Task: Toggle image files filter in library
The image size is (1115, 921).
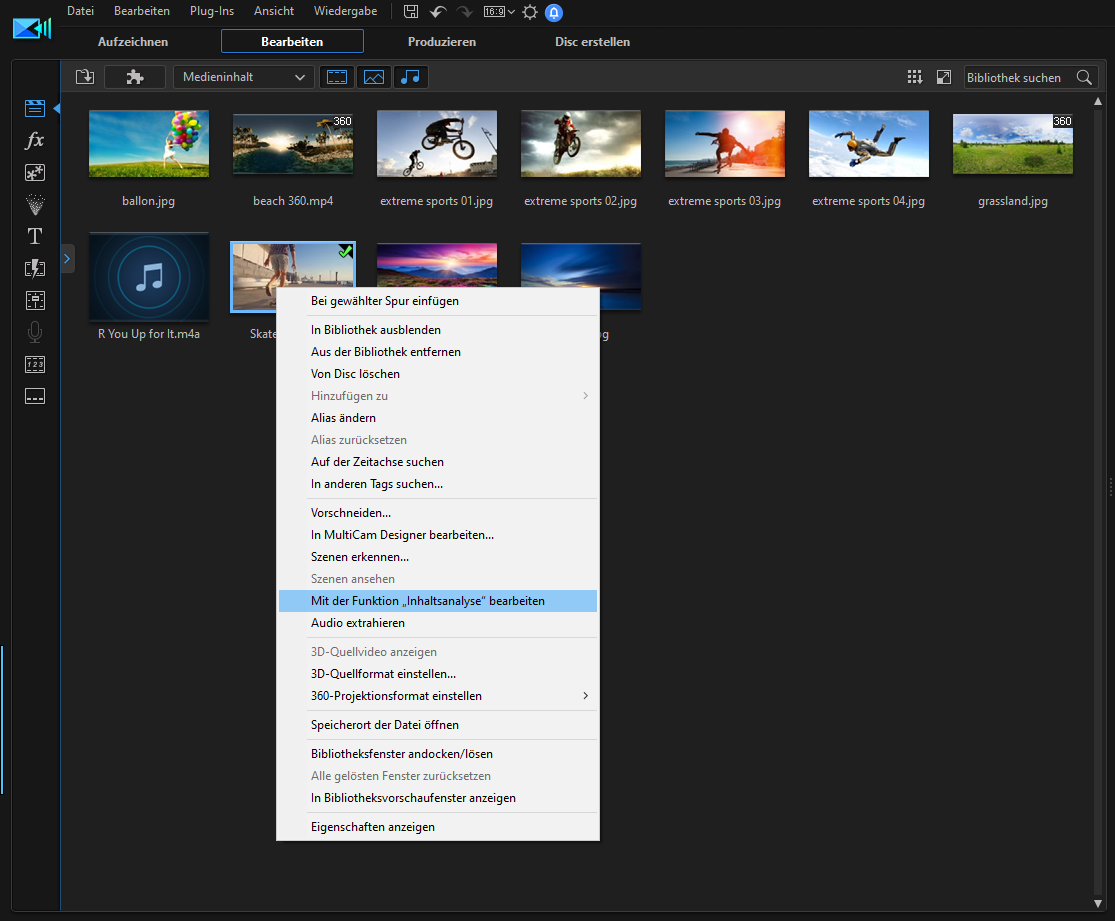Action: [x=374, y=77]
